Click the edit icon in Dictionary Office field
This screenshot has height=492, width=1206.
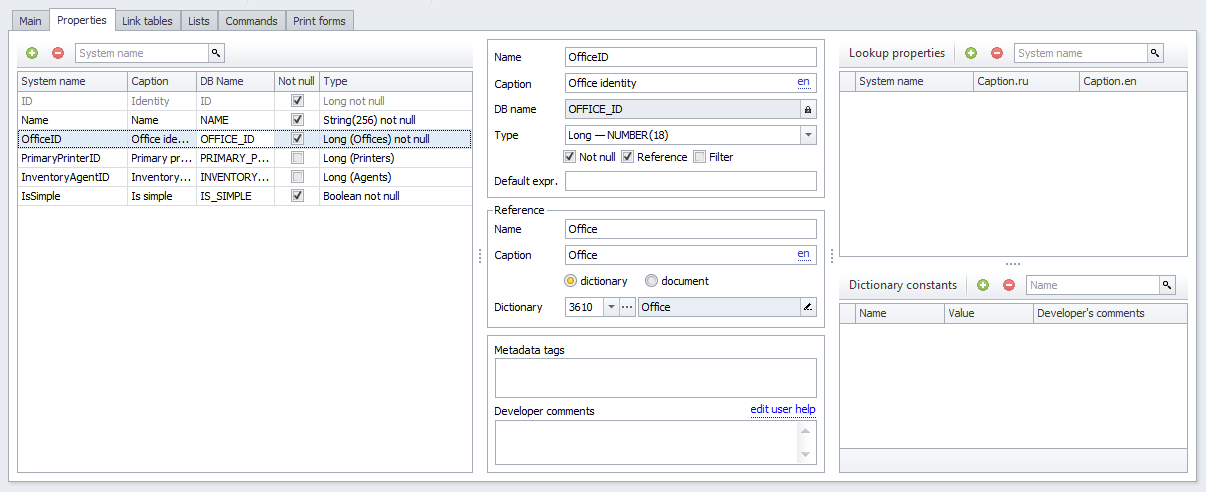(808, 307)
